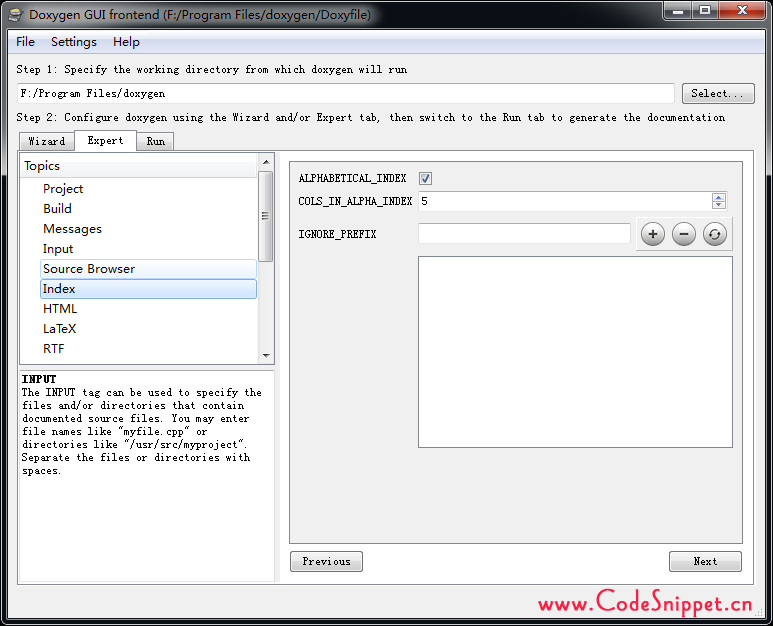Click the COLS_IN_ALPHA_INDEX label
The image size is (773, 626).
[x=355, y=201]
